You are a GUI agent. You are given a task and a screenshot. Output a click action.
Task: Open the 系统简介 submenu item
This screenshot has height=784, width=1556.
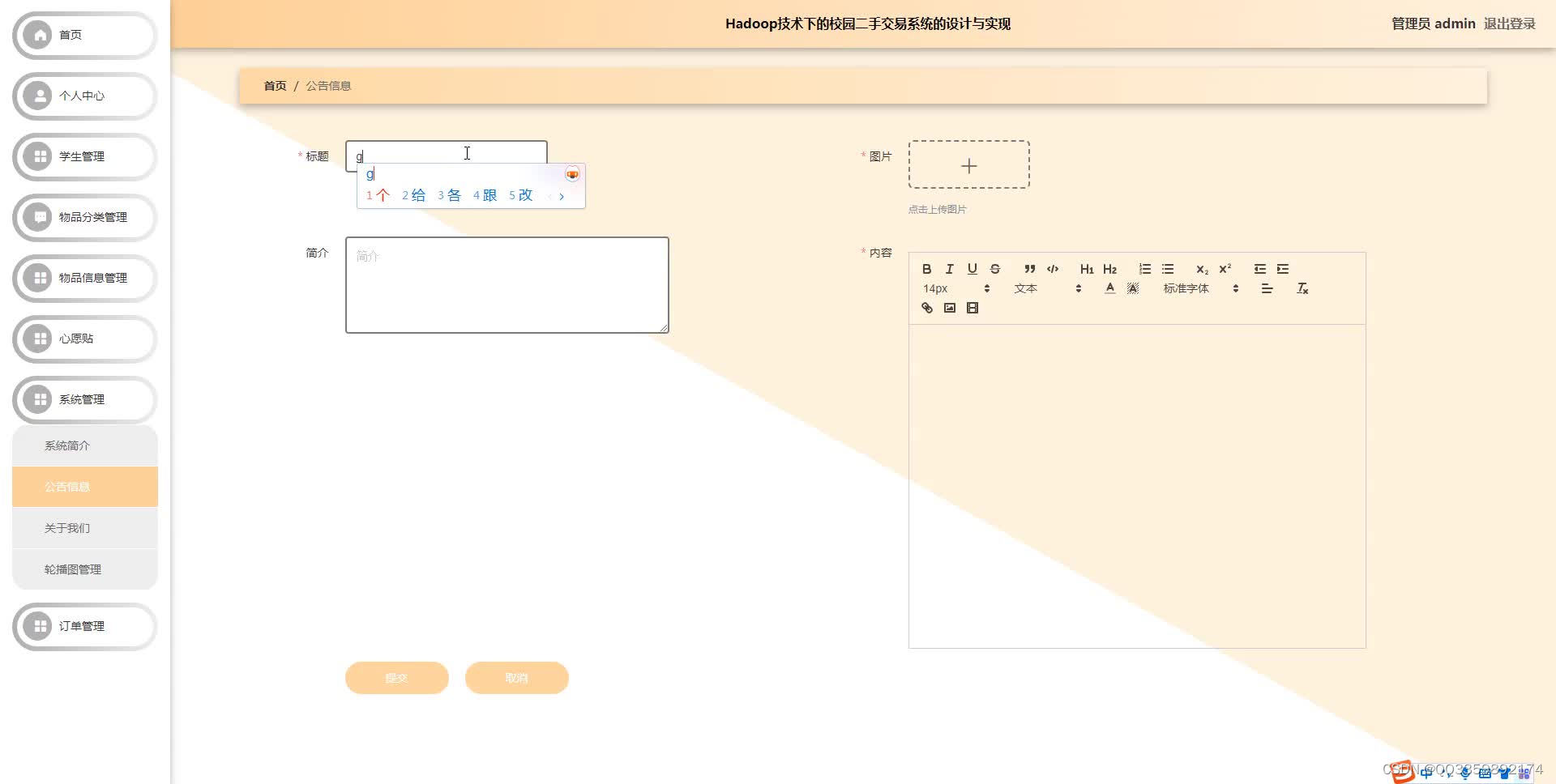click(85, 445)
